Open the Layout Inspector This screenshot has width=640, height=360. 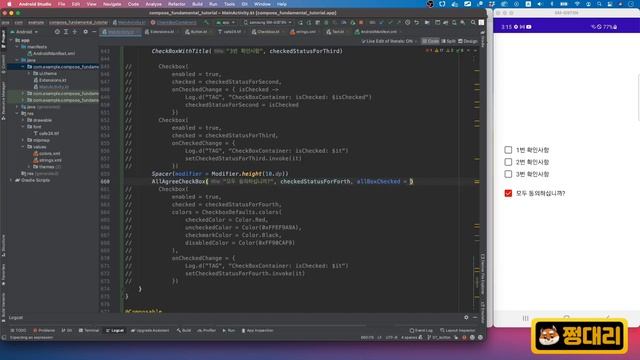[x=458, y=331]
